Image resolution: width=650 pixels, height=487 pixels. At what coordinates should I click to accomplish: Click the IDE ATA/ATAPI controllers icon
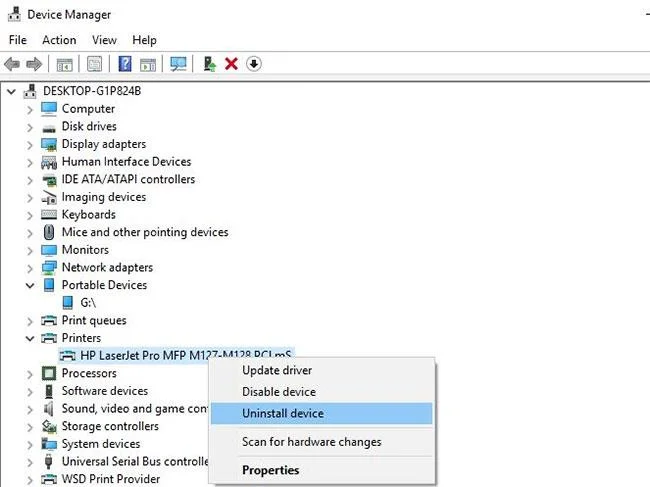(x=49, y=180)
